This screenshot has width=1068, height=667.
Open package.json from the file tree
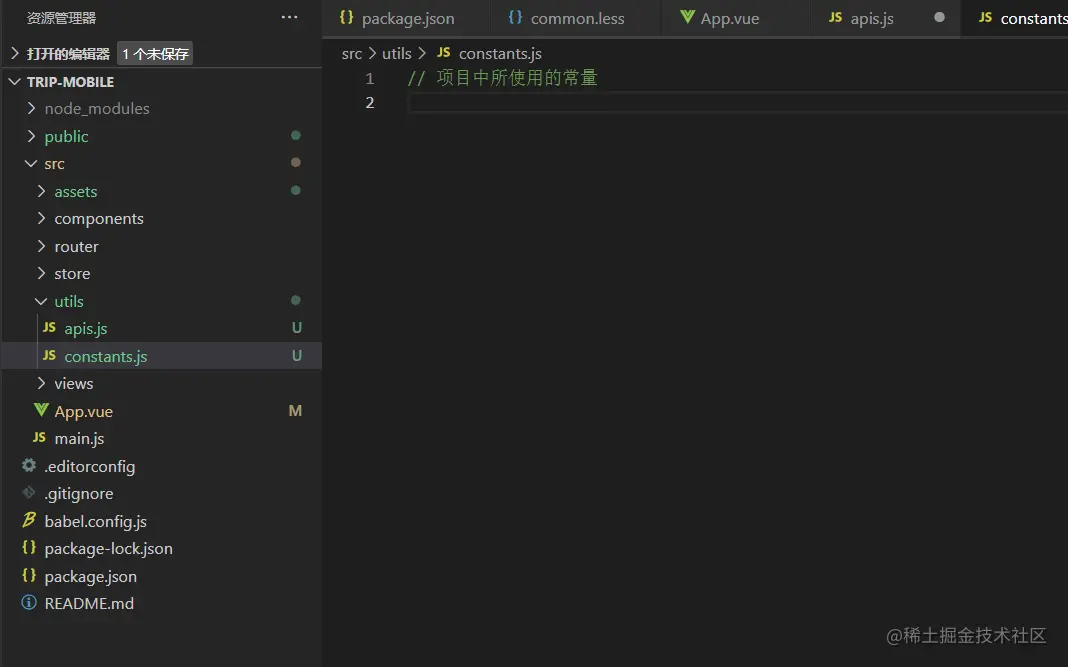162,576
